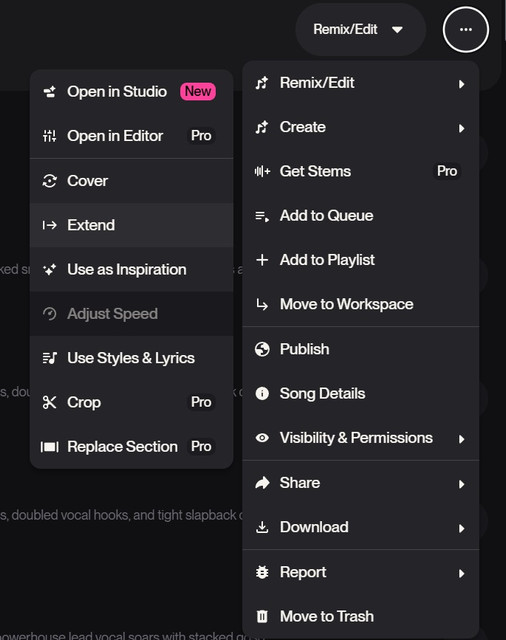Choose Extend from the submenu
The width and height of the screenshot is (506, 640).
[131, 225]
